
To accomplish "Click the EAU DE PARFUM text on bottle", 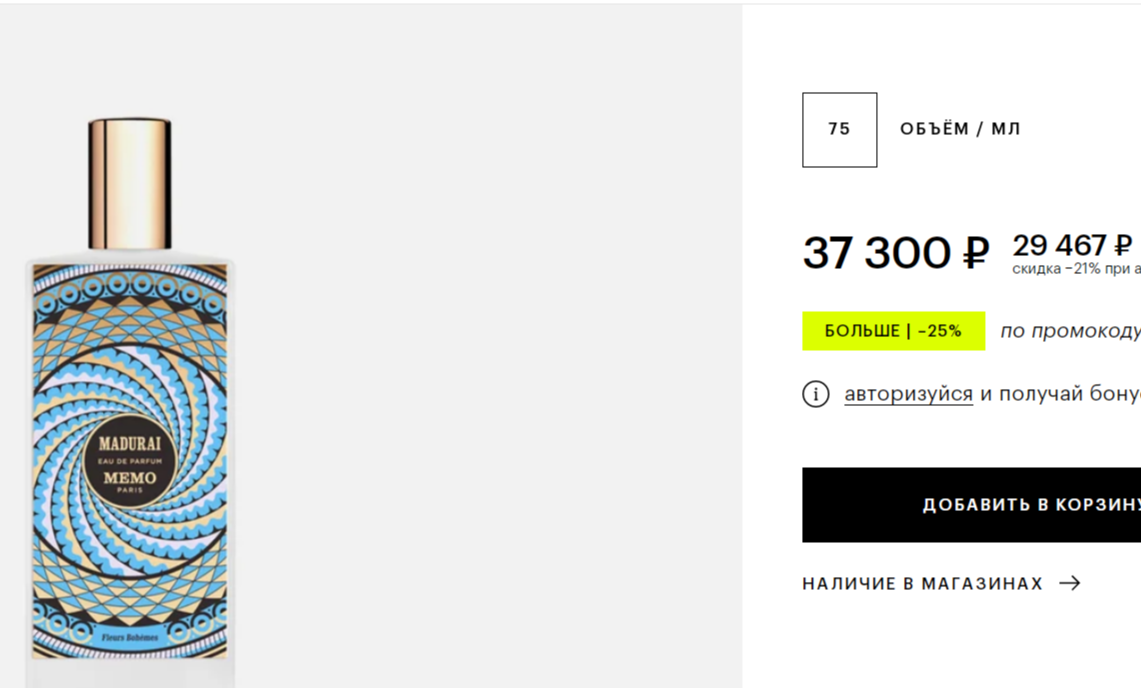I will [130, 460].
